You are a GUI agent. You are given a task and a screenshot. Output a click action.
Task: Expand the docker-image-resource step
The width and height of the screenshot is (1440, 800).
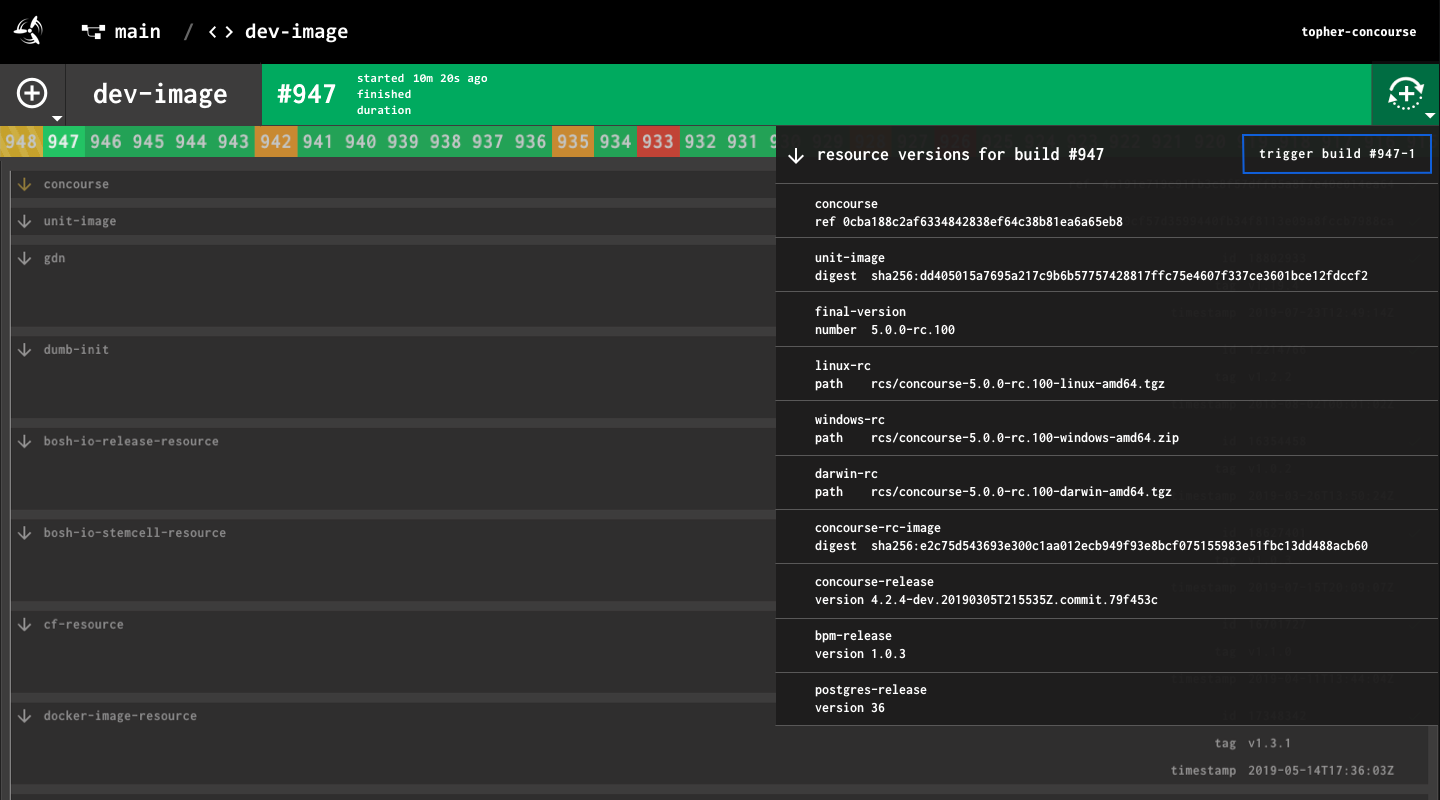[23, 715]
